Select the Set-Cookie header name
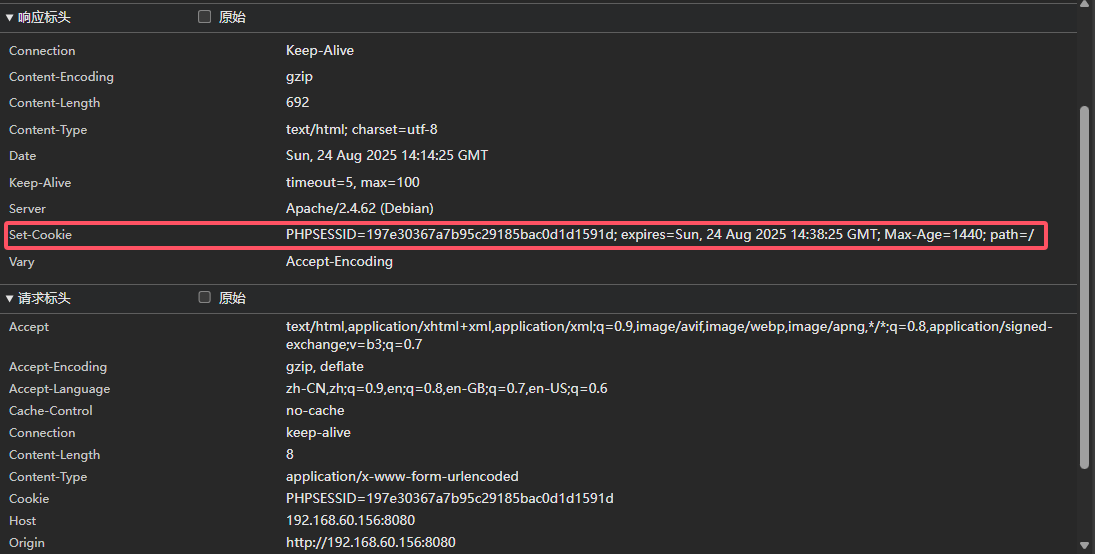Image resolution: width=1095 pixels, height=554 pixels. [41, 235]
